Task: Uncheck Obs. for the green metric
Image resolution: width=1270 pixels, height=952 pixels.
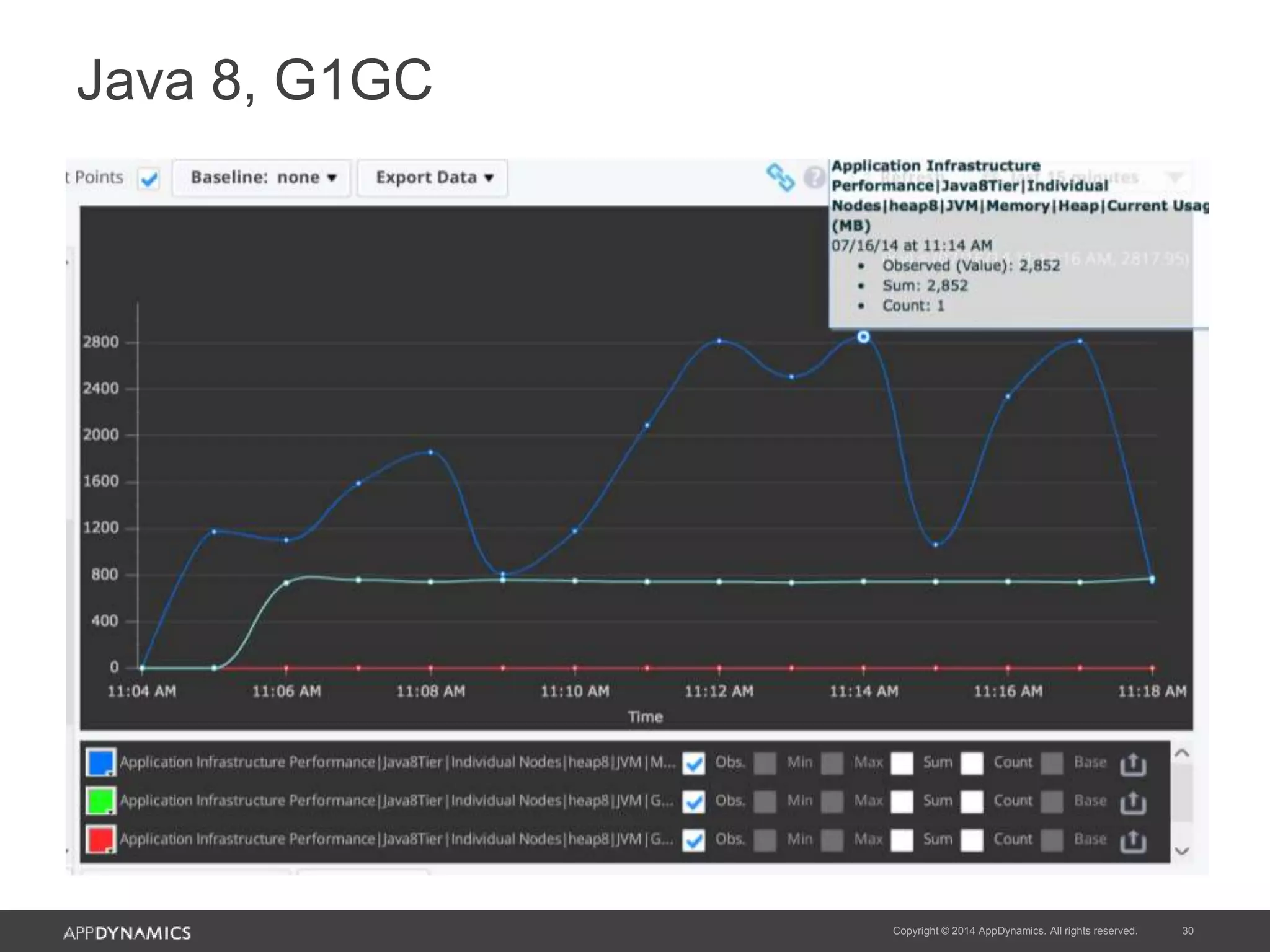Action: tap(693, 801)
